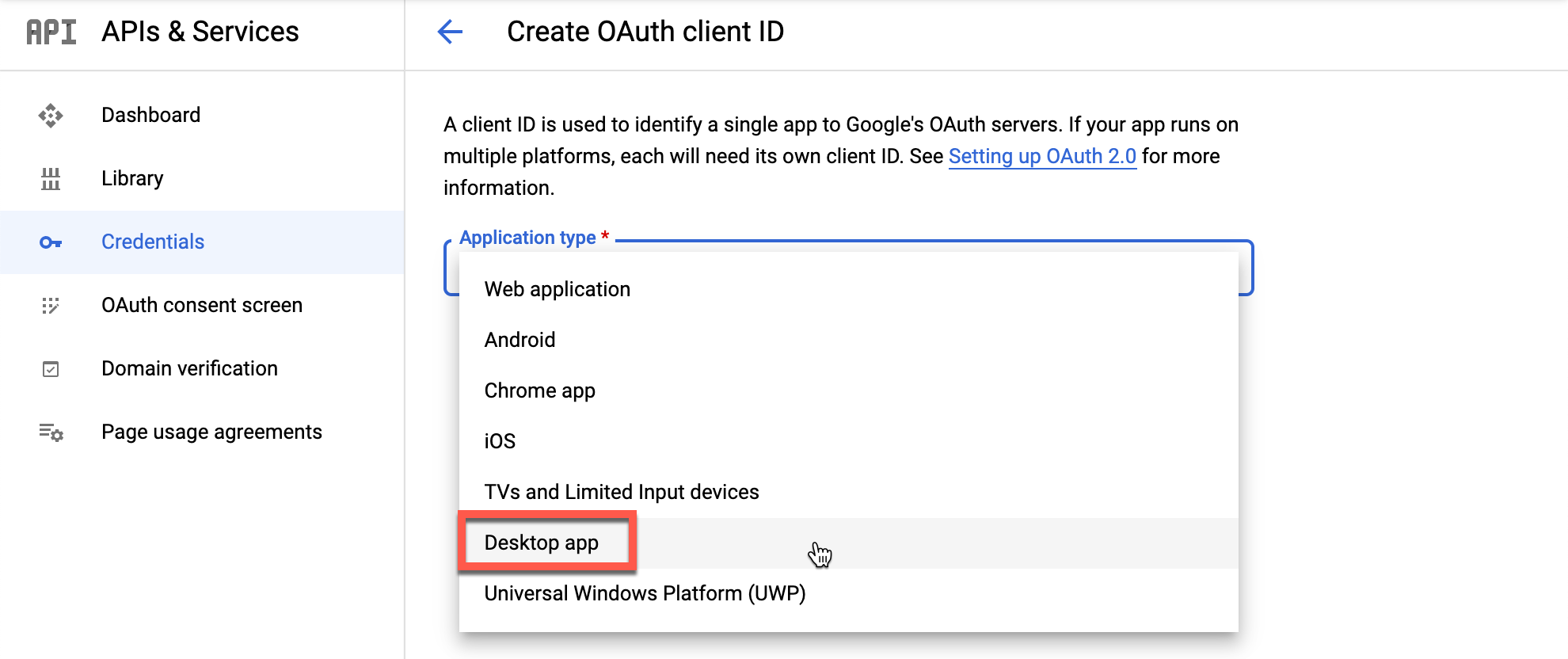Click the Library sidebar icon
Screen dimensions: 1568x659
(51, 179)
